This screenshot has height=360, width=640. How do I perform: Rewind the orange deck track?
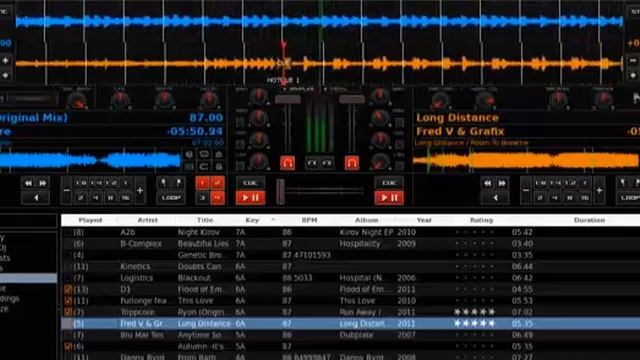tap(487, 183)
